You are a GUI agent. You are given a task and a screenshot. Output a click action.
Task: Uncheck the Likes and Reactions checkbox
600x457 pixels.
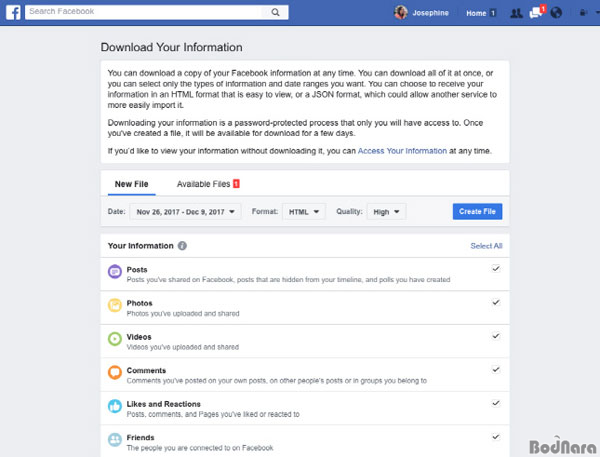pyautogui.click(x=496, y=403)
